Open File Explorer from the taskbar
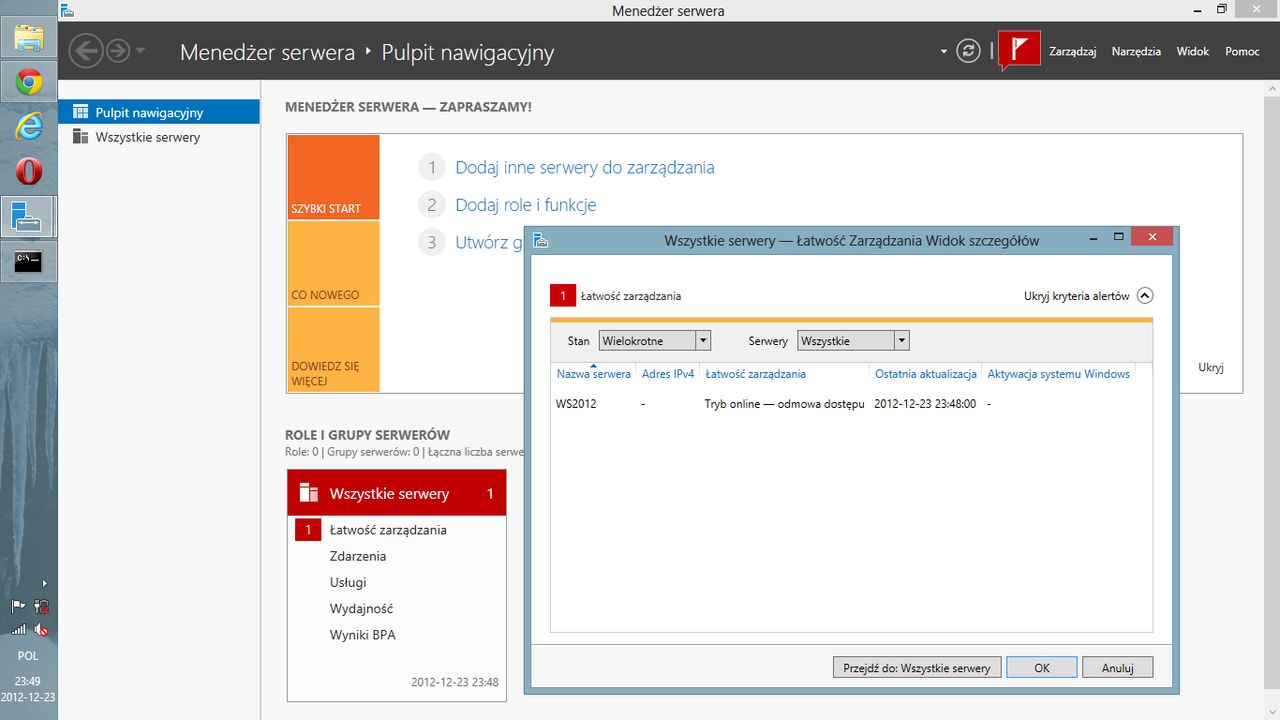Image resolution: width=1280 pixels, height=720 pixels. coord(29,38)
